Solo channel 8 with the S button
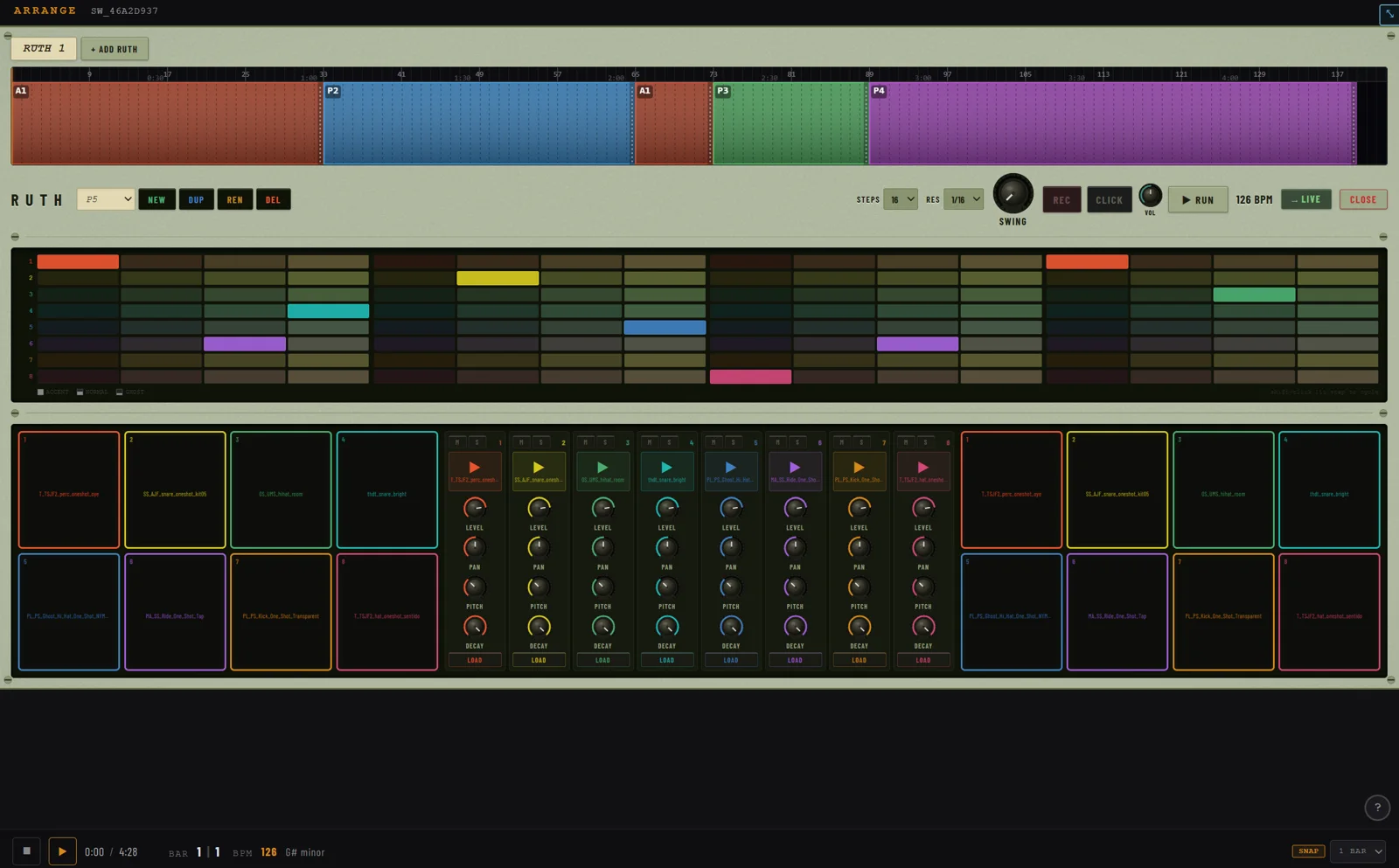The height and width of the screenshot is (868, 1399). 925,442
